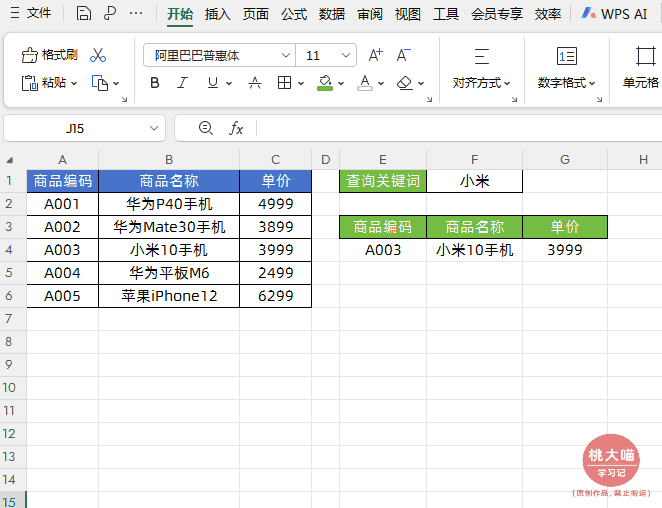Click inside the formula bar input
Image resolution: width=662 pixels, height=508 pixels.
pyautogui.click(x=459, y=128)
